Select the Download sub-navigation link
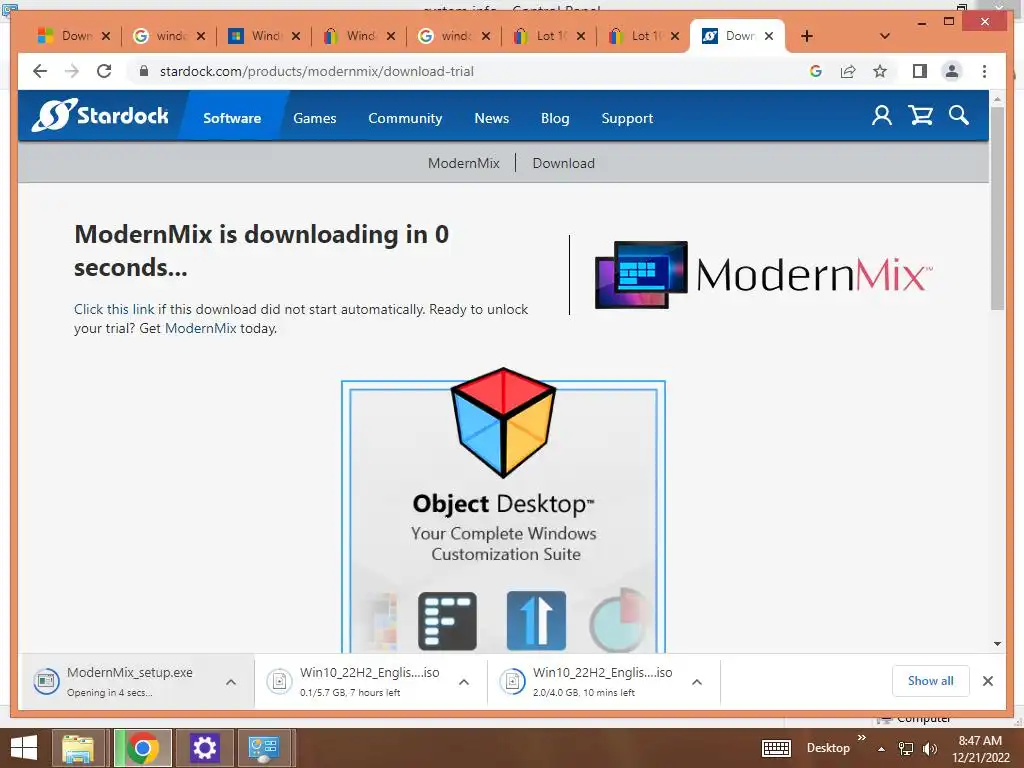The width and height of the screenshot is (1024, 768). click(564, 163)
